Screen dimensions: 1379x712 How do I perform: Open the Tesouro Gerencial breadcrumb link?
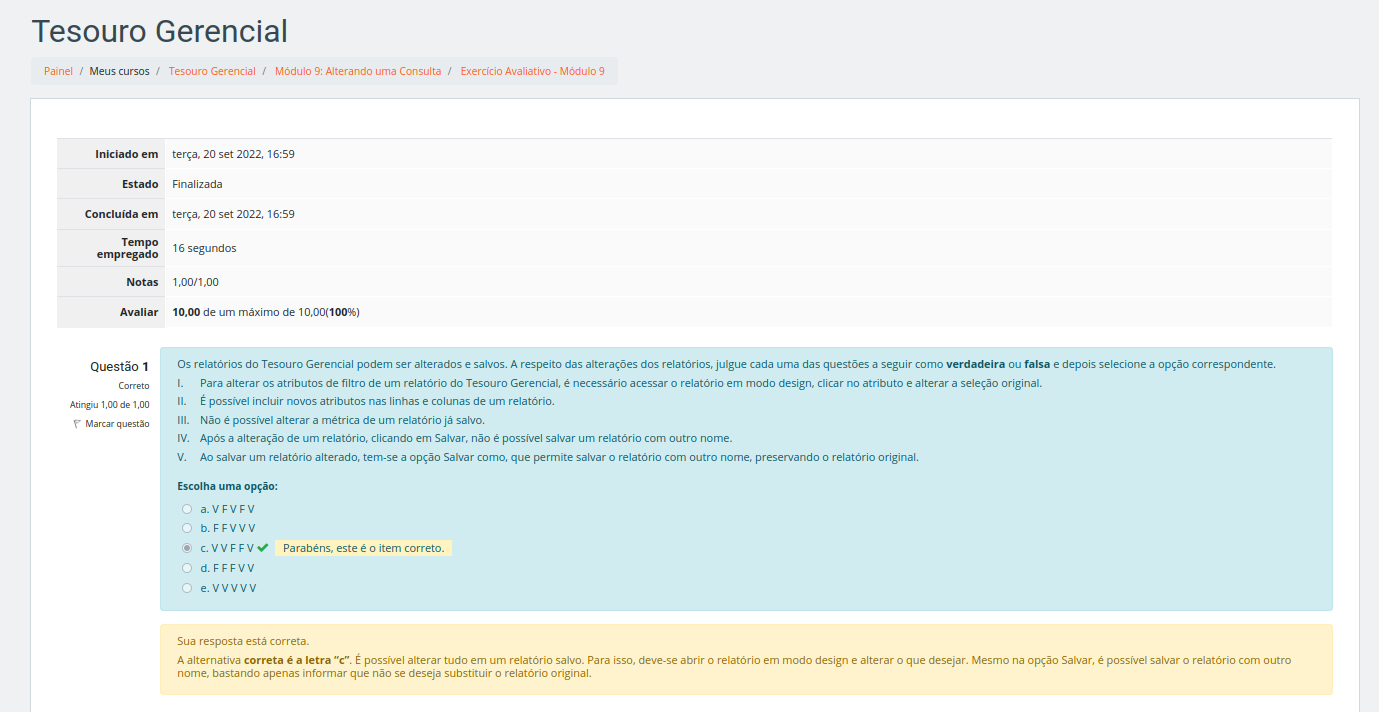click(212, 71)
